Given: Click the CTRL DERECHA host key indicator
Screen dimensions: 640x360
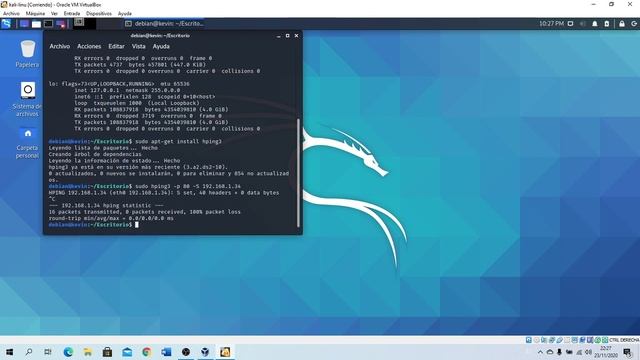Looking at the screenshot, I should click(x=624, y=340).
